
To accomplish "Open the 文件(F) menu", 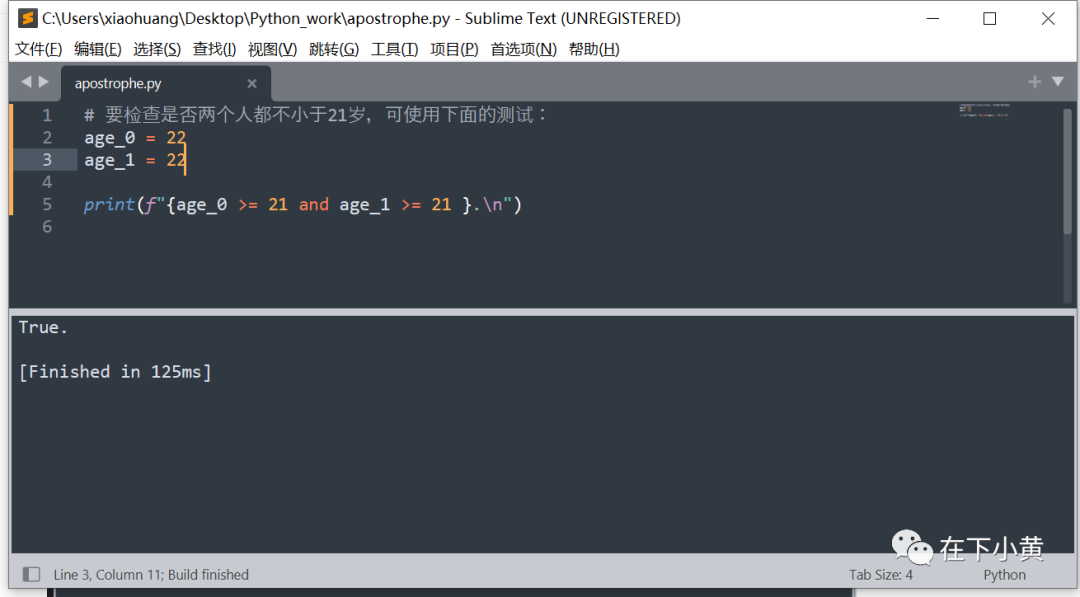I will [39, 50].
